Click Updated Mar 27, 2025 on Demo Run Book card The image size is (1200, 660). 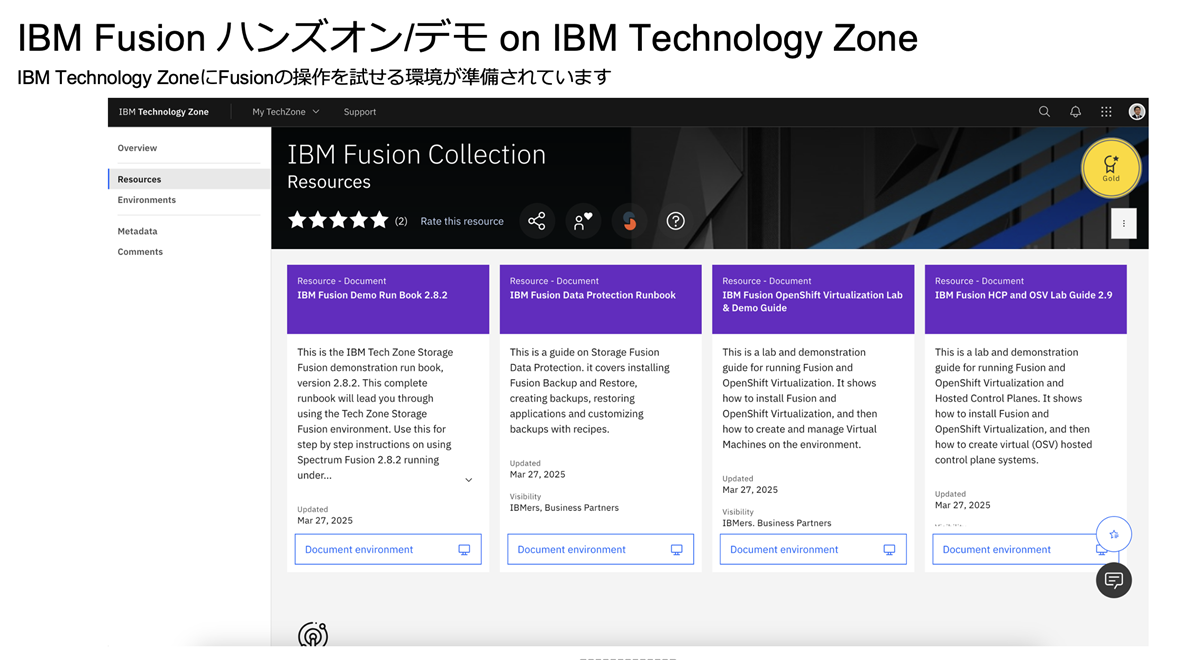coord(325,515)
